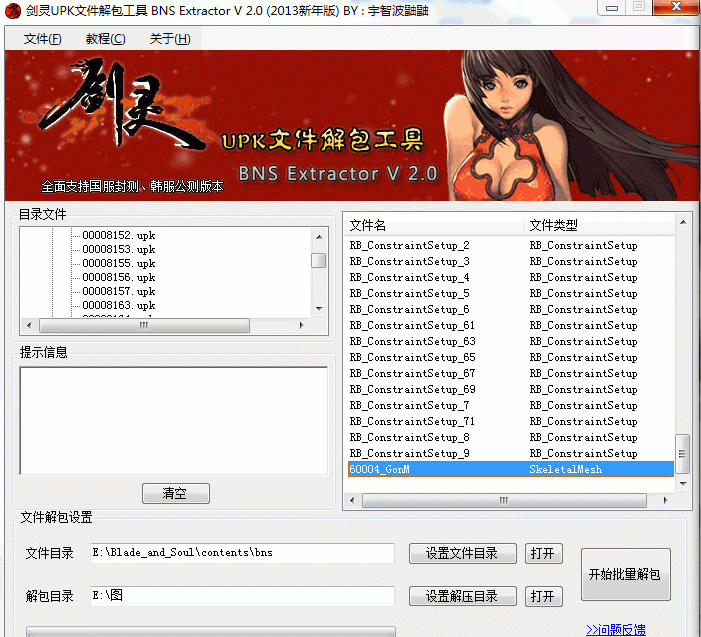Screen dimensions: 701x637
Task: Open the 关于(H) menu
Action: (170, 39)
